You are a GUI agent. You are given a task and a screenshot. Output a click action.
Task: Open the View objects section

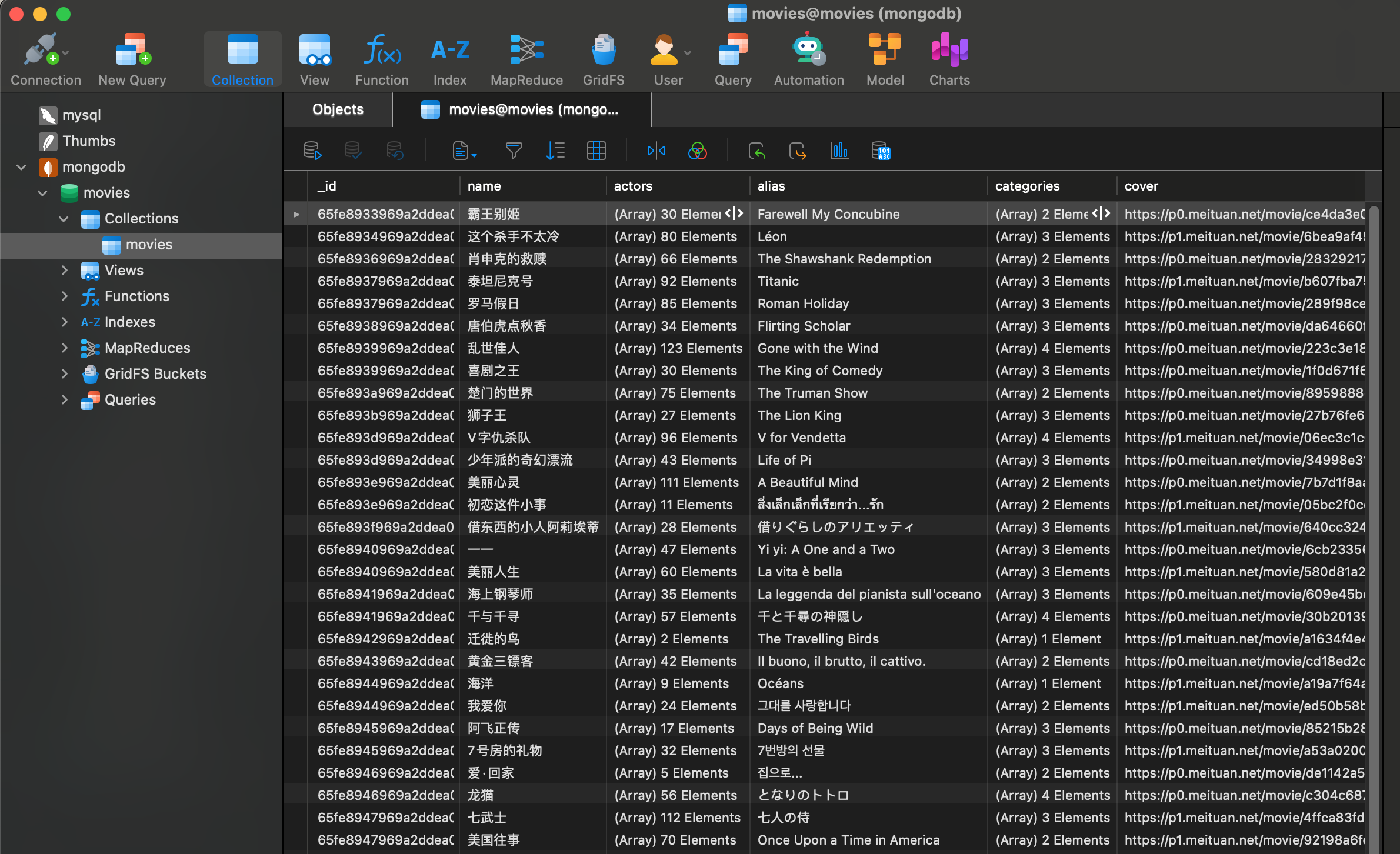point(315,60)
